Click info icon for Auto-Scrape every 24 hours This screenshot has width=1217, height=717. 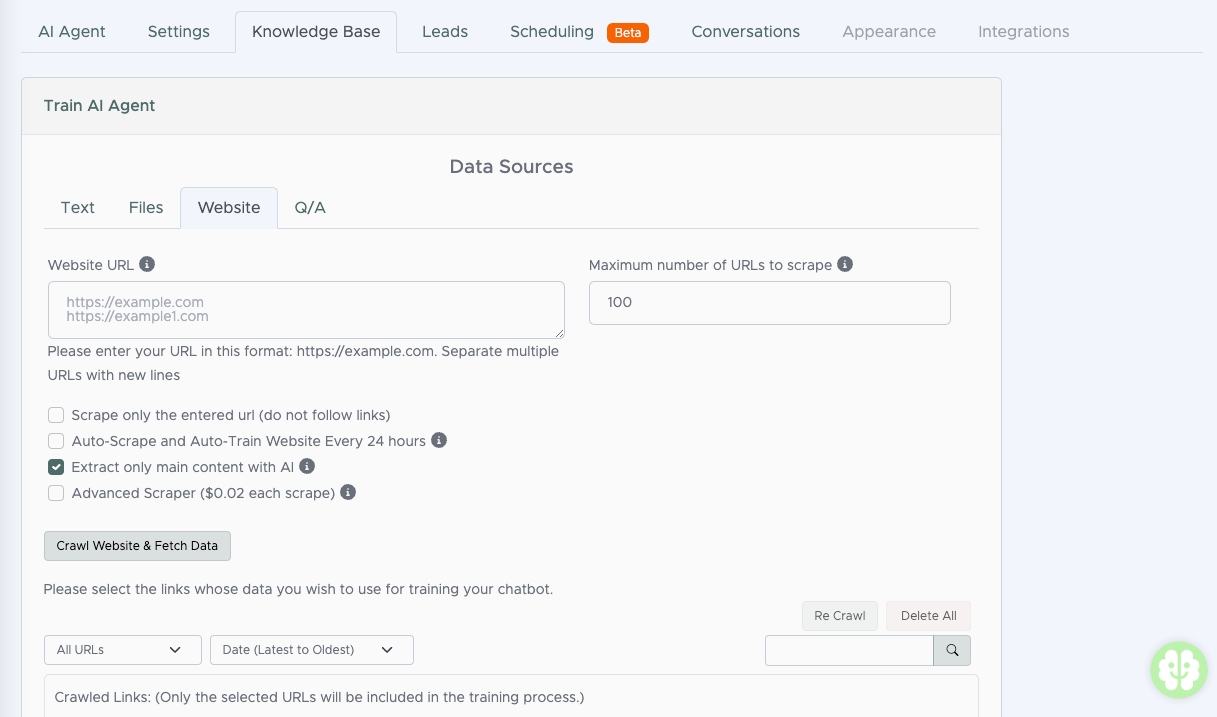(439, 441)
